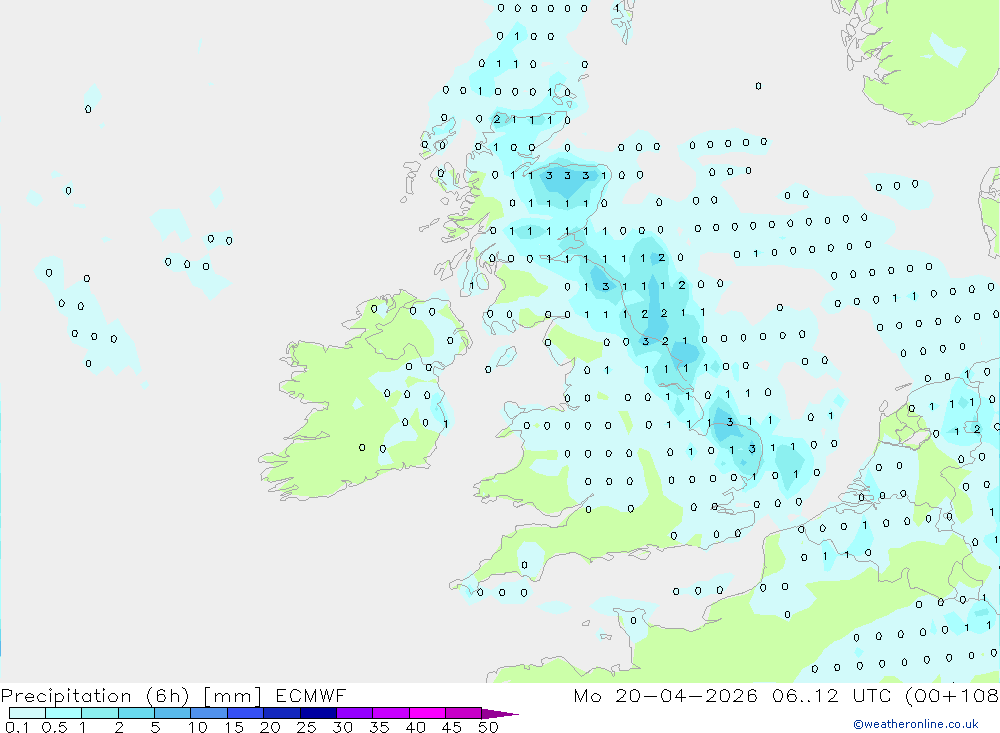1000x733 pixels.
Task: Pick the 1–2 mm legend color swatch
Action: pos(100,713)
